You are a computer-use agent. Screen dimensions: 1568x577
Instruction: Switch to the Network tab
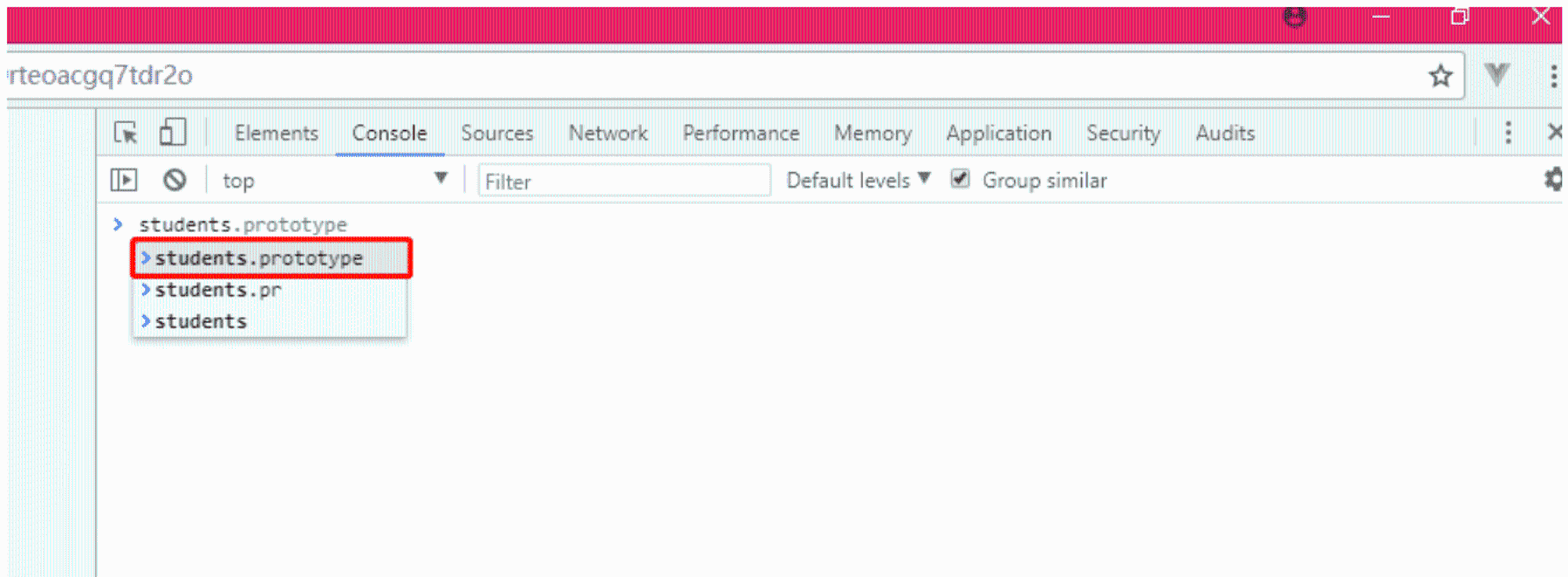(608, 133)
